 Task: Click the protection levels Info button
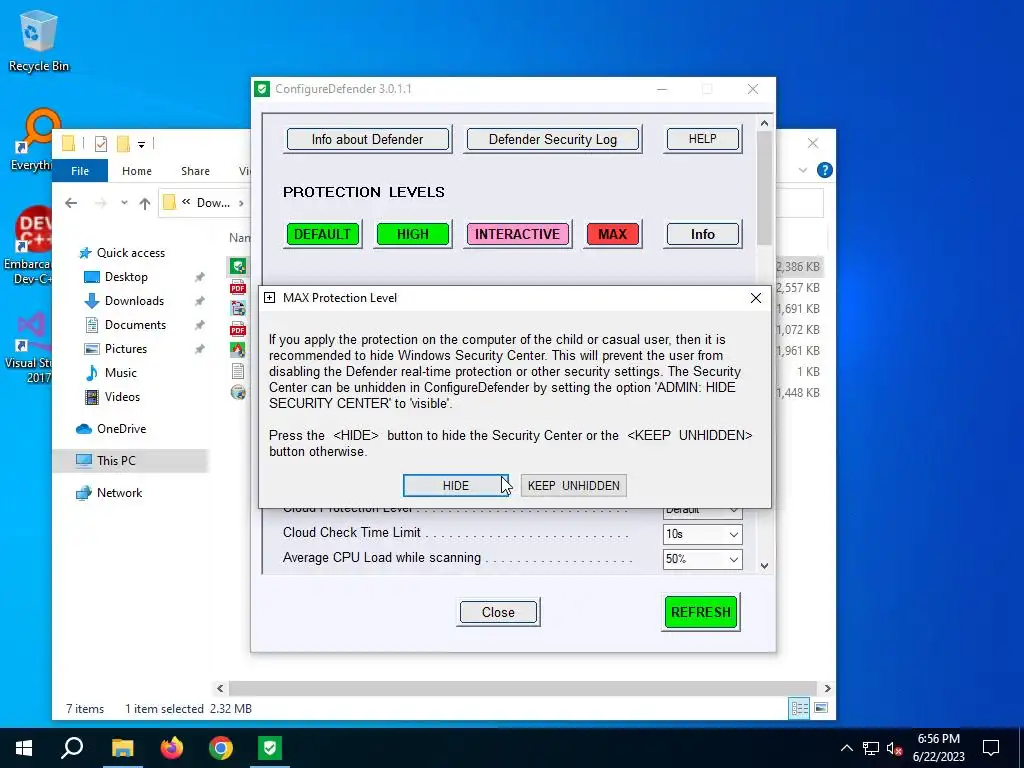pos(703,234)
